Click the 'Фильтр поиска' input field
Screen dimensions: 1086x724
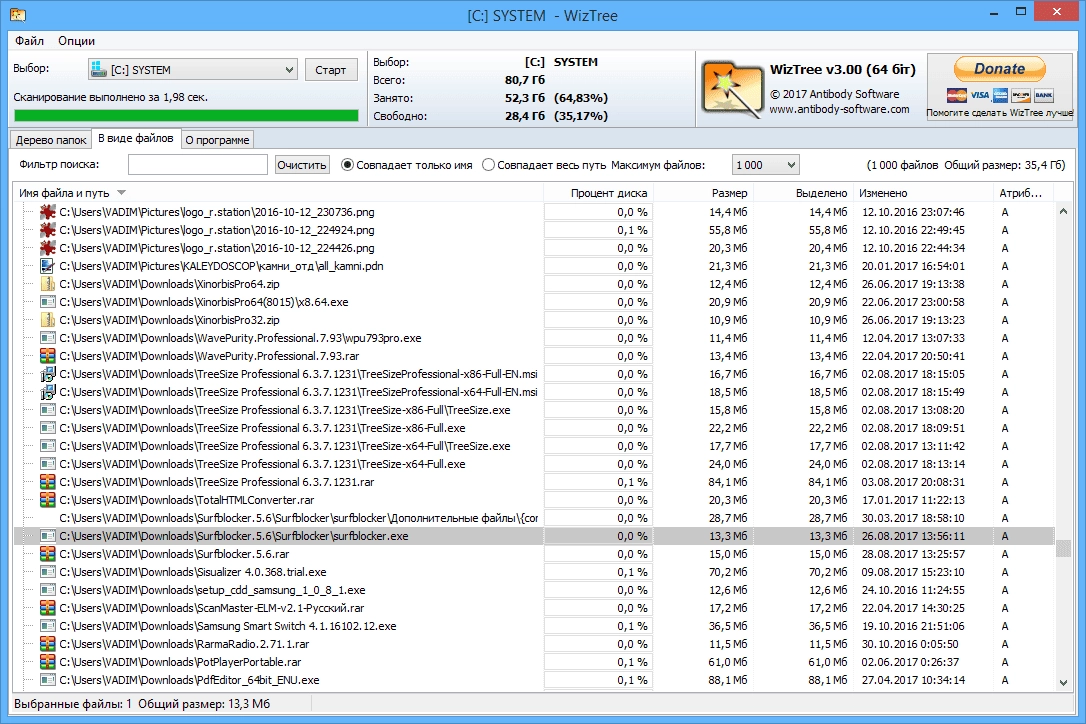[198, 165]
